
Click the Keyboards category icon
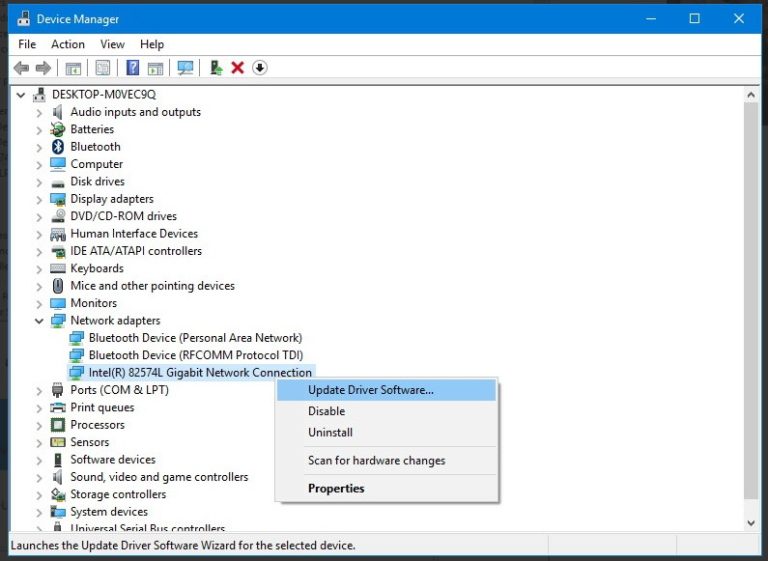coord(58,268)
